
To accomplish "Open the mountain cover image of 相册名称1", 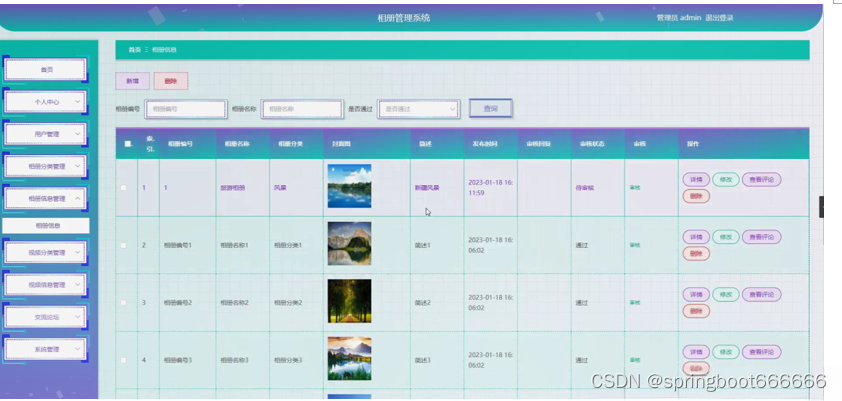I will pyautogui.click(x=350, y=244).
